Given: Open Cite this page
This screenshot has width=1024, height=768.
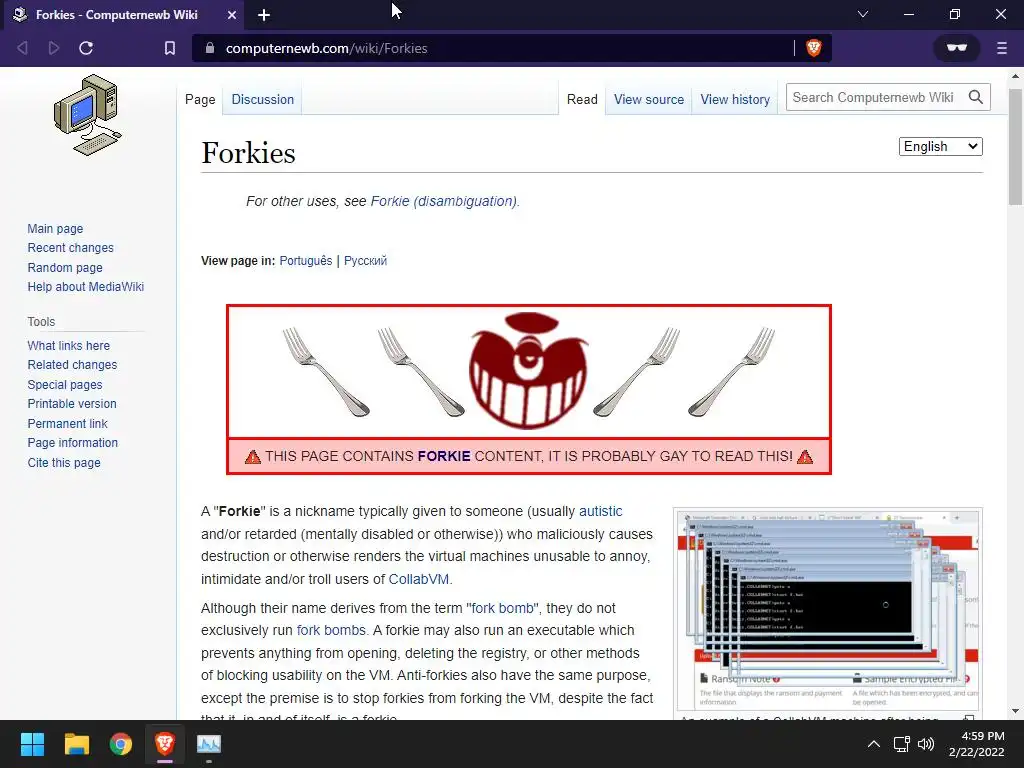Looking at the screenshot, I should click(64, 462).
